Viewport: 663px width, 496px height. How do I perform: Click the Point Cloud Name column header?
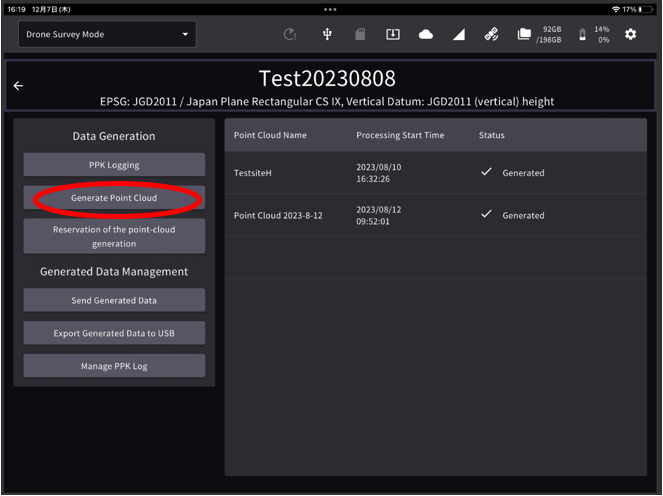[270, 135]
